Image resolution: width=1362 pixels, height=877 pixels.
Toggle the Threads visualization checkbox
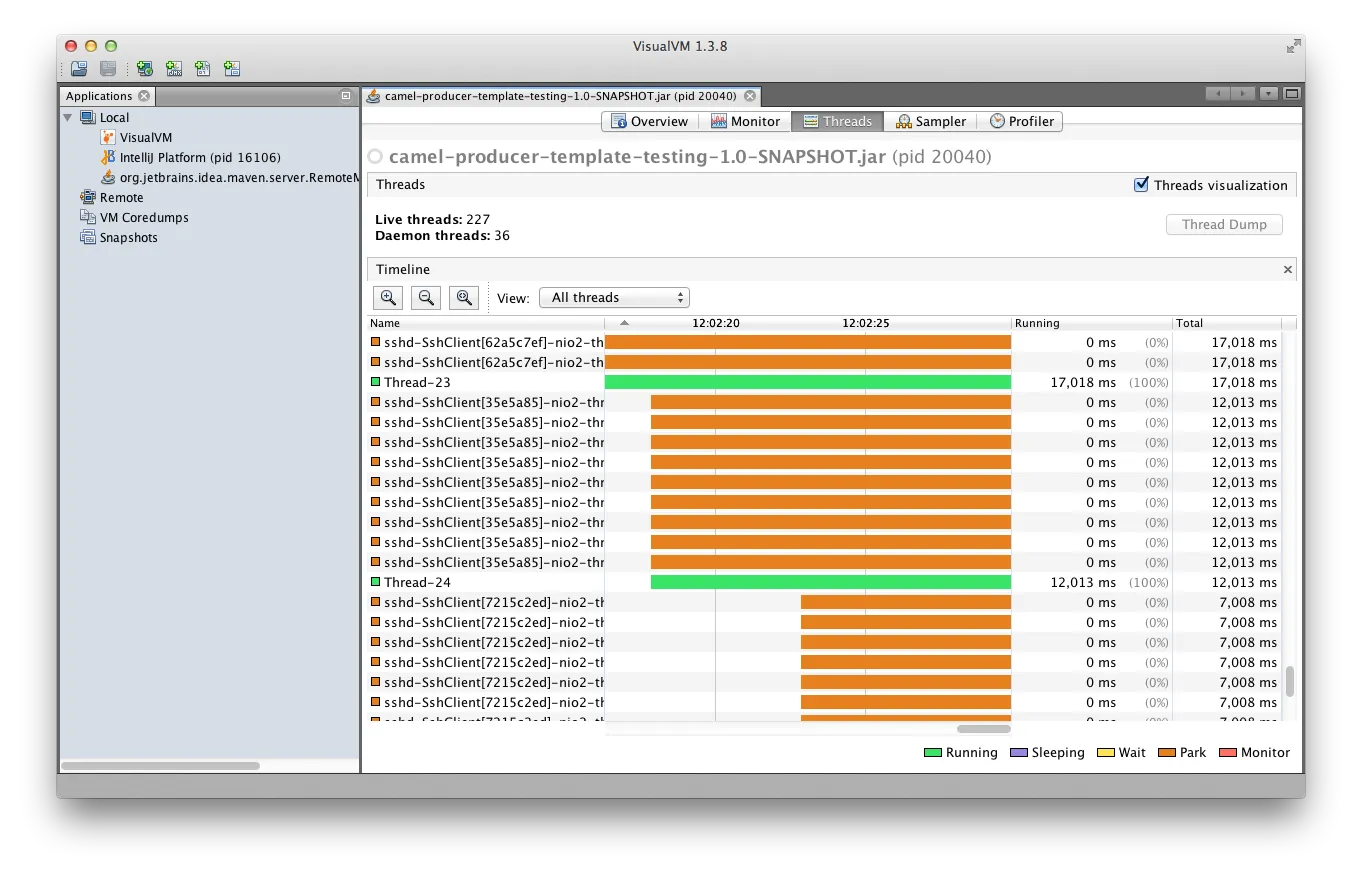click(1141, 184)
